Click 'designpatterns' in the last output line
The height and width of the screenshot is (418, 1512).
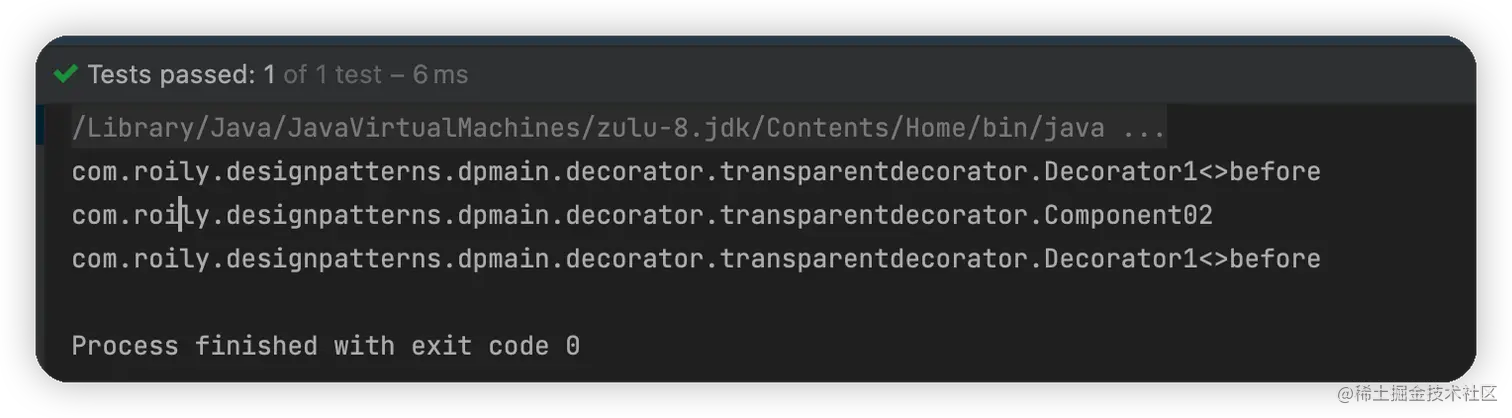(x=335, y=259)
